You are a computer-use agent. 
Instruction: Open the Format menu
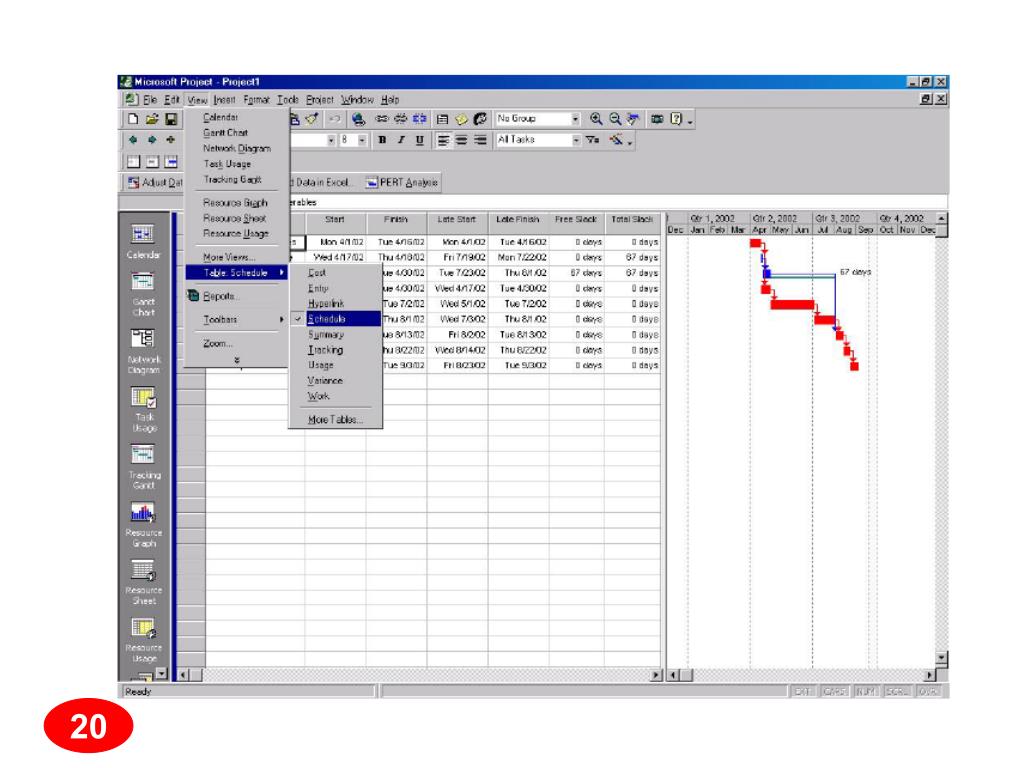click(256, 100)
